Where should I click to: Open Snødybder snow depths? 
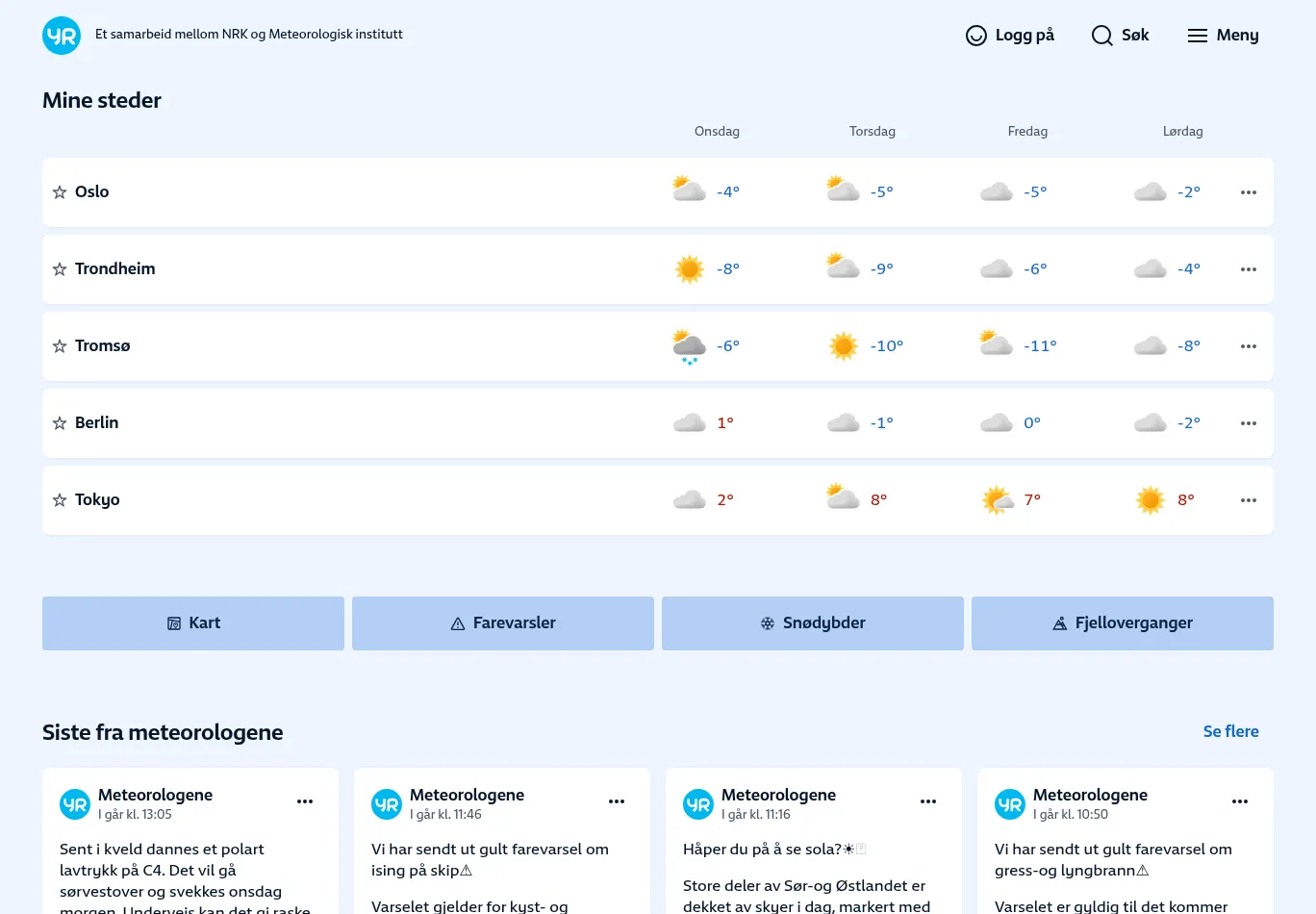(813, 623)
